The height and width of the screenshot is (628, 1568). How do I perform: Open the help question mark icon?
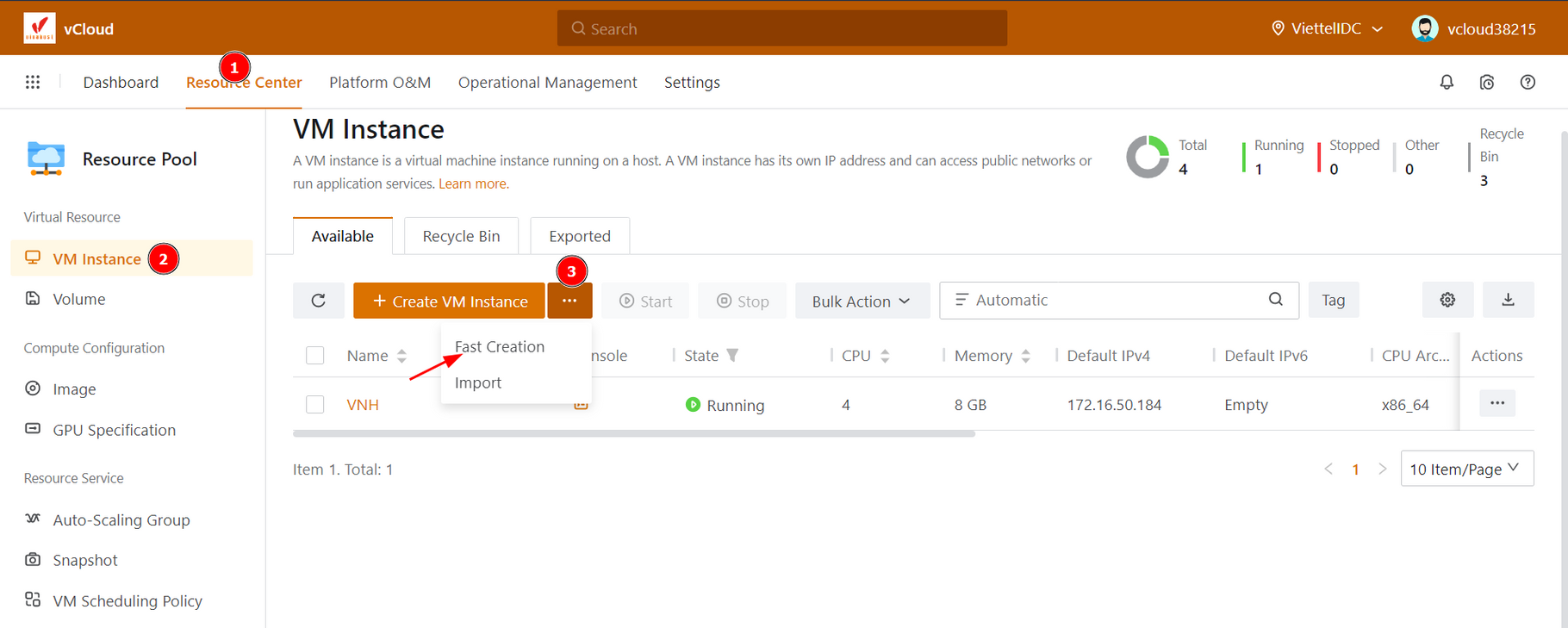point(1528,82)
